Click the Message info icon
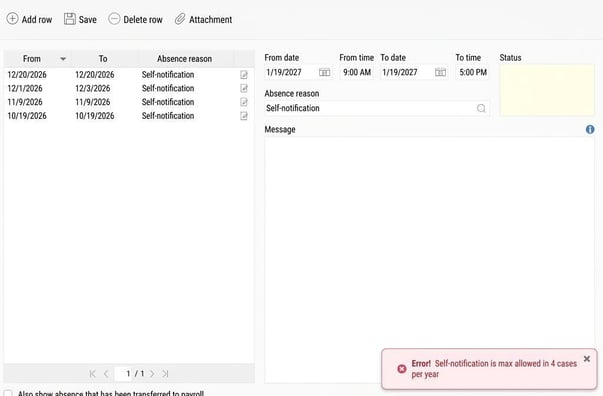 (x=590, y=130)
